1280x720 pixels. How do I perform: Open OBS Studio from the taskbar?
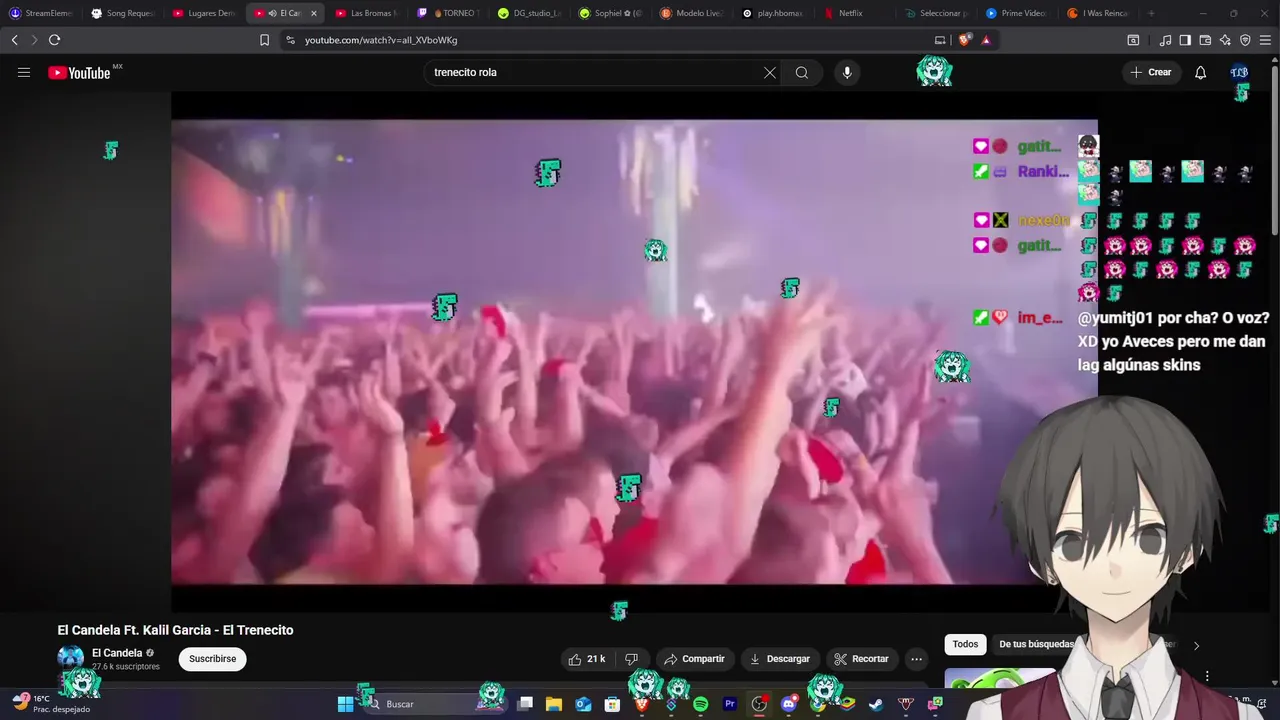point(759,704)
